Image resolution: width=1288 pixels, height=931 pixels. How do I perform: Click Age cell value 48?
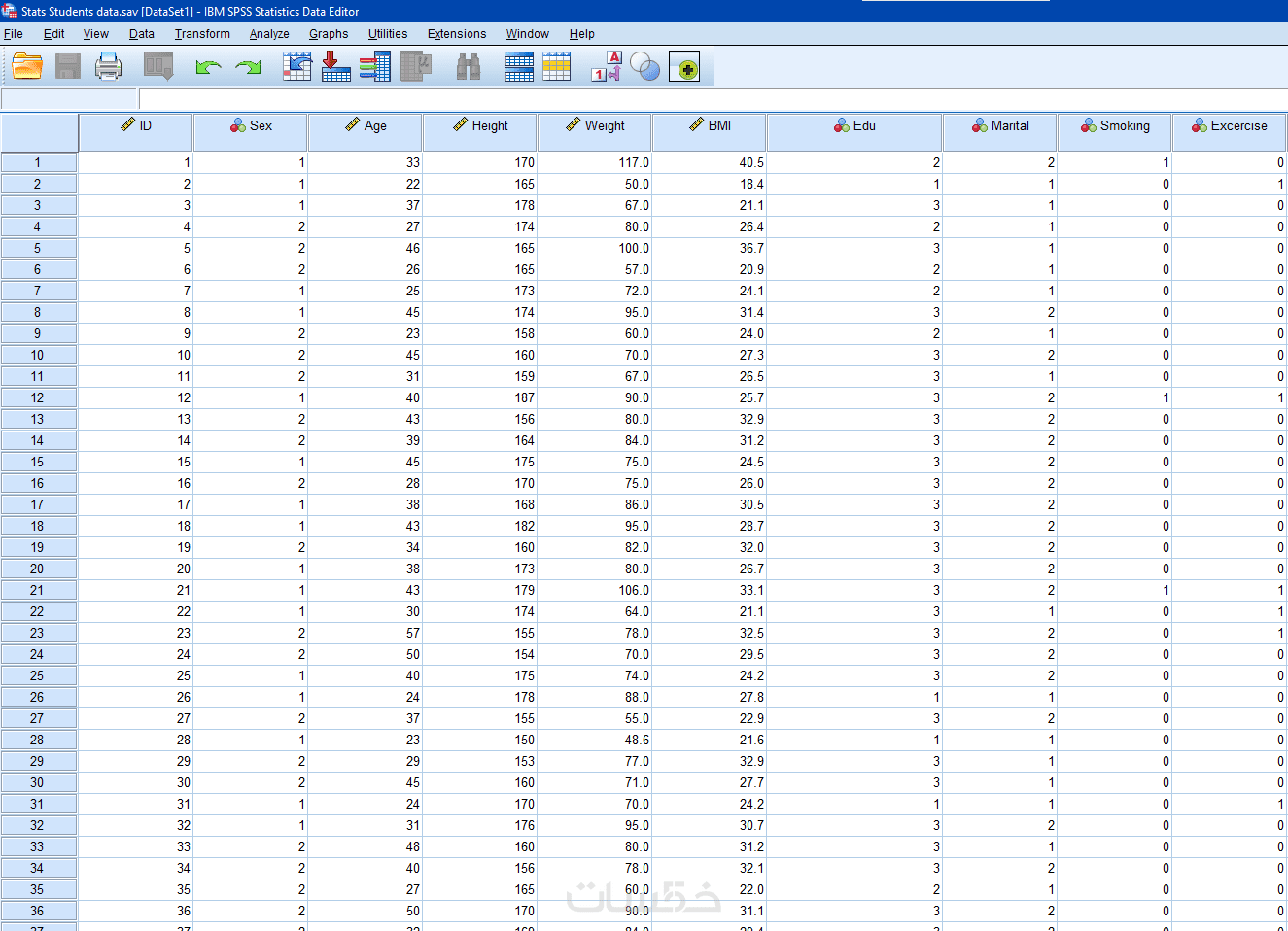coord(366,846)
